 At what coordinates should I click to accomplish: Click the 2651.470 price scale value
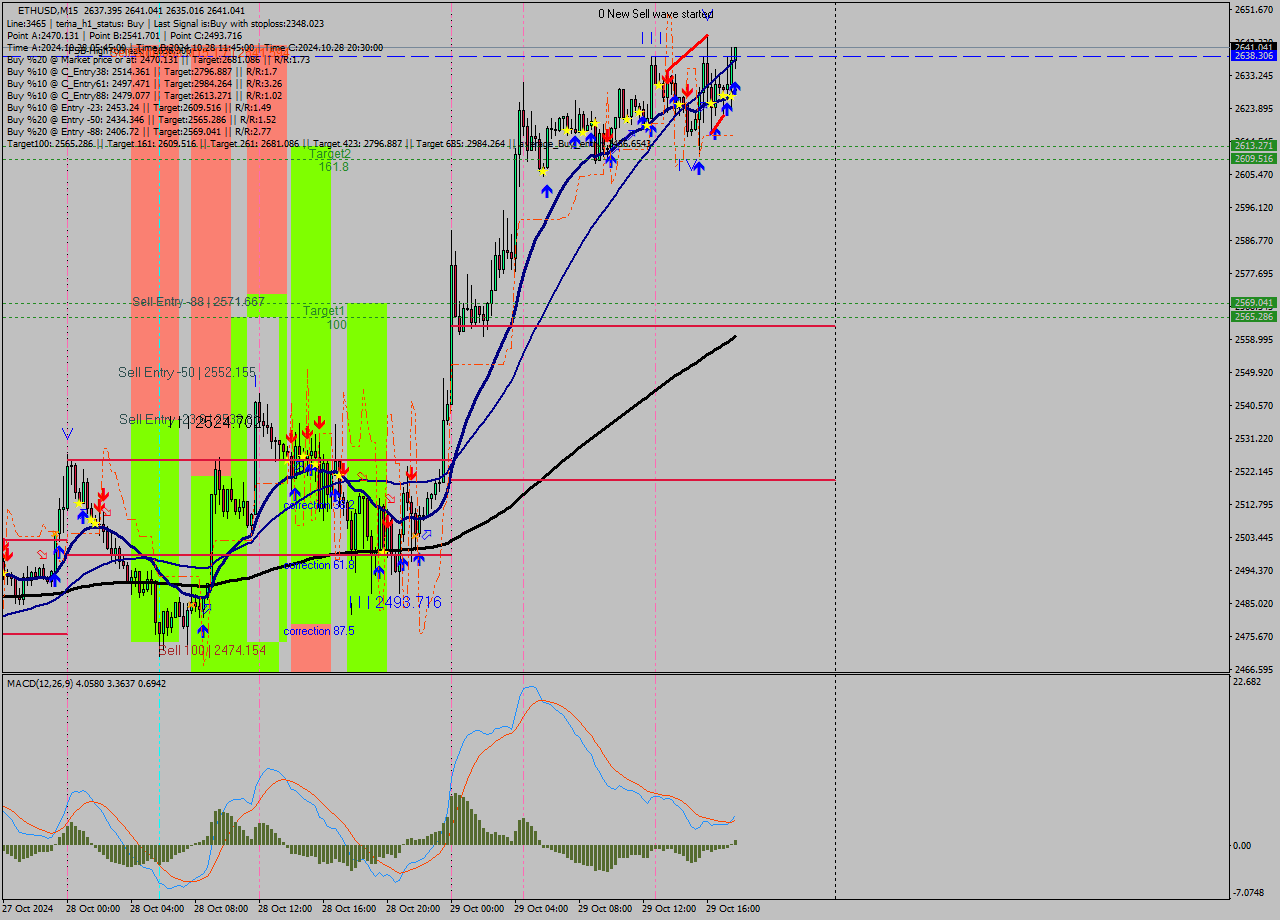coord(1253,10)
